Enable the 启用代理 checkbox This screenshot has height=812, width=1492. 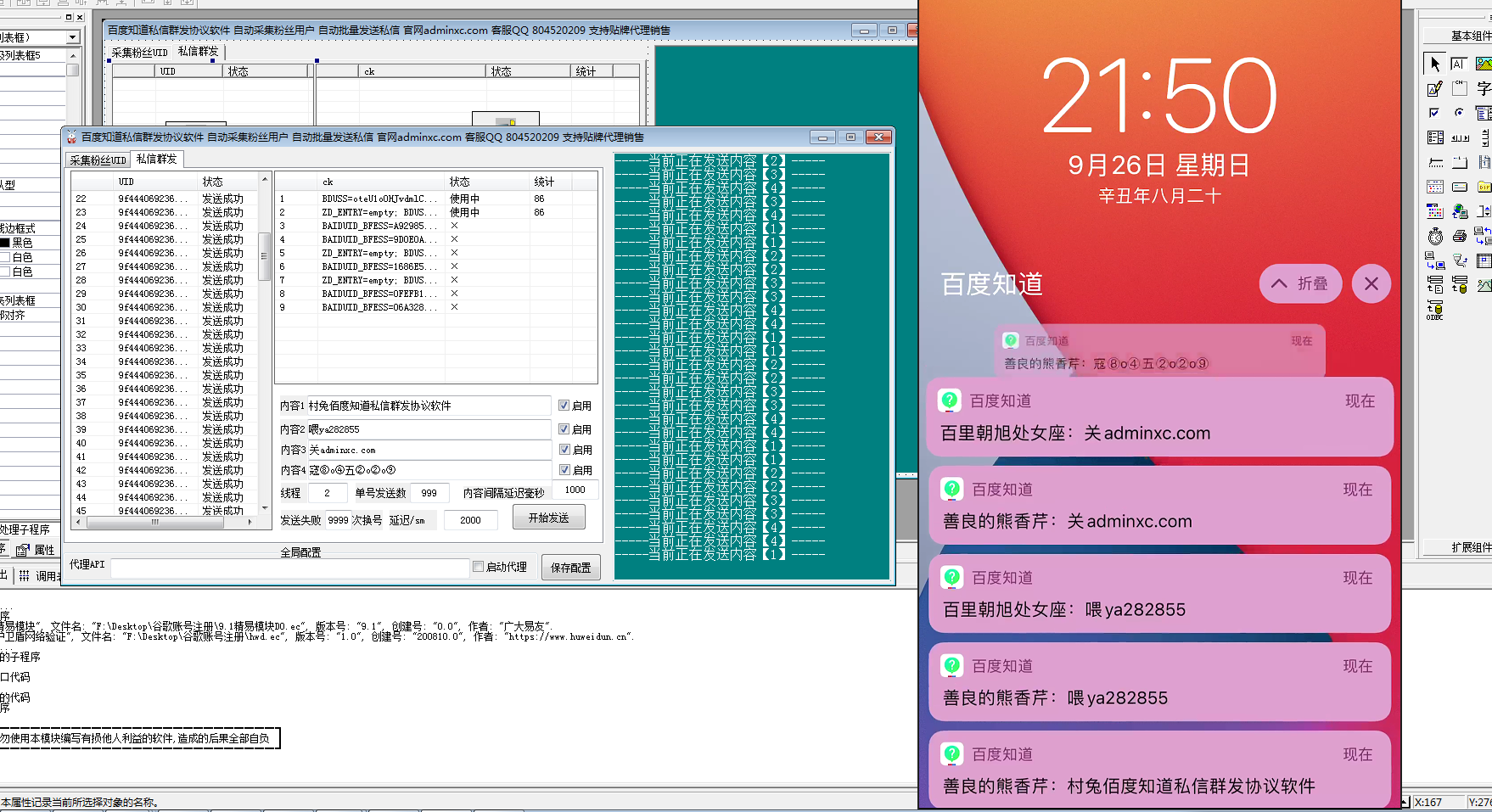pos(478,567)
